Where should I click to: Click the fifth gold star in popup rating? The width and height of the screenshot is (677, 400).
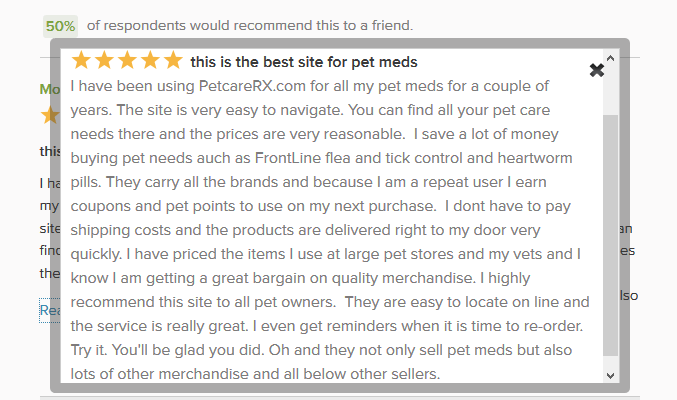point(173,60)
